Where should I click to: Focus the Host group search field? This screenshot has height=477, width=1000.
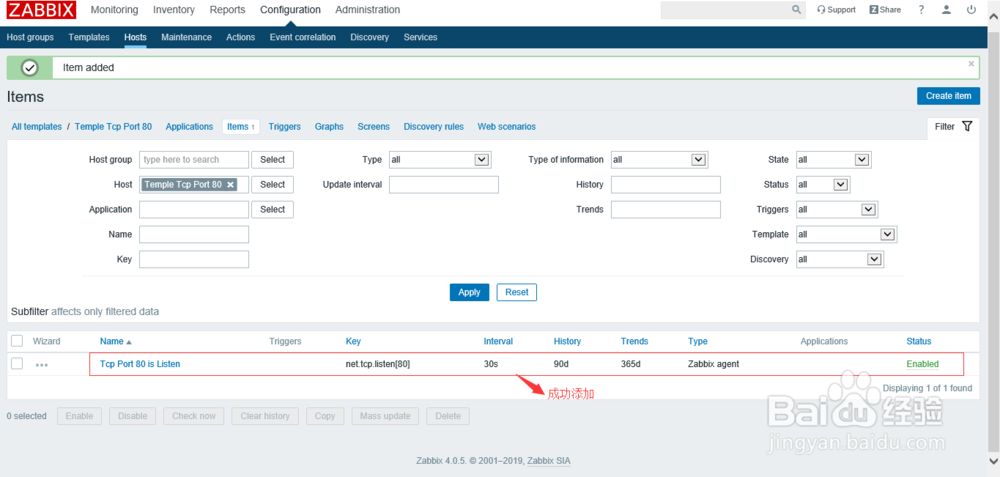194,159
